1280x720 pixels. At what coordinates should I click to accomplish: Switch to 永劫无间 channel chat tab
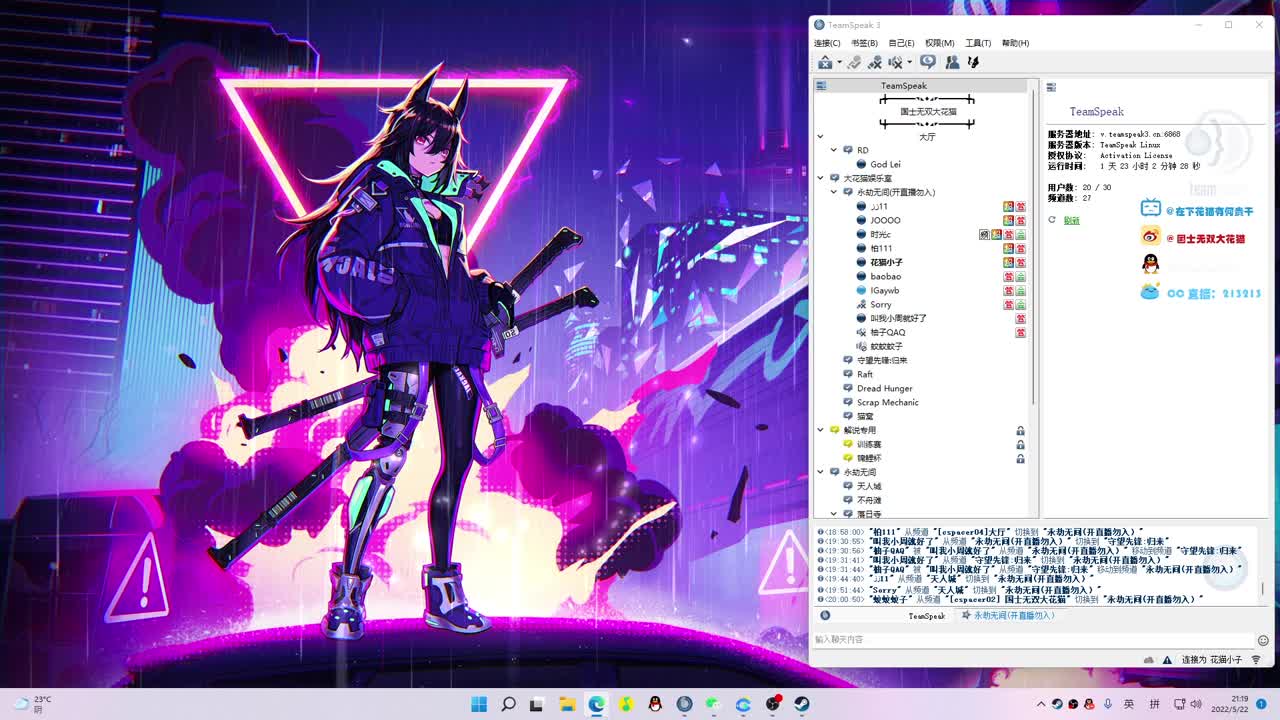coord(1008,616)
